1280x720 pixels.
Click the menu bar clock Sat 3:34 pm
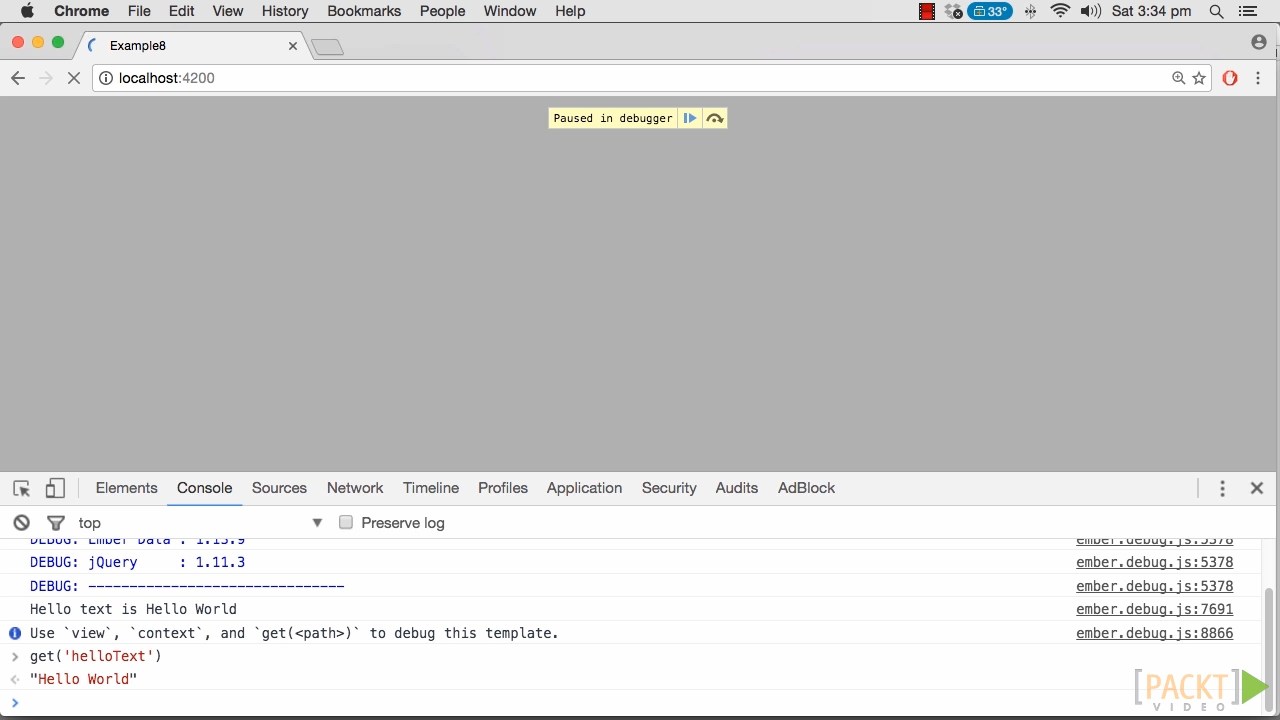(x=1151, y=11)
